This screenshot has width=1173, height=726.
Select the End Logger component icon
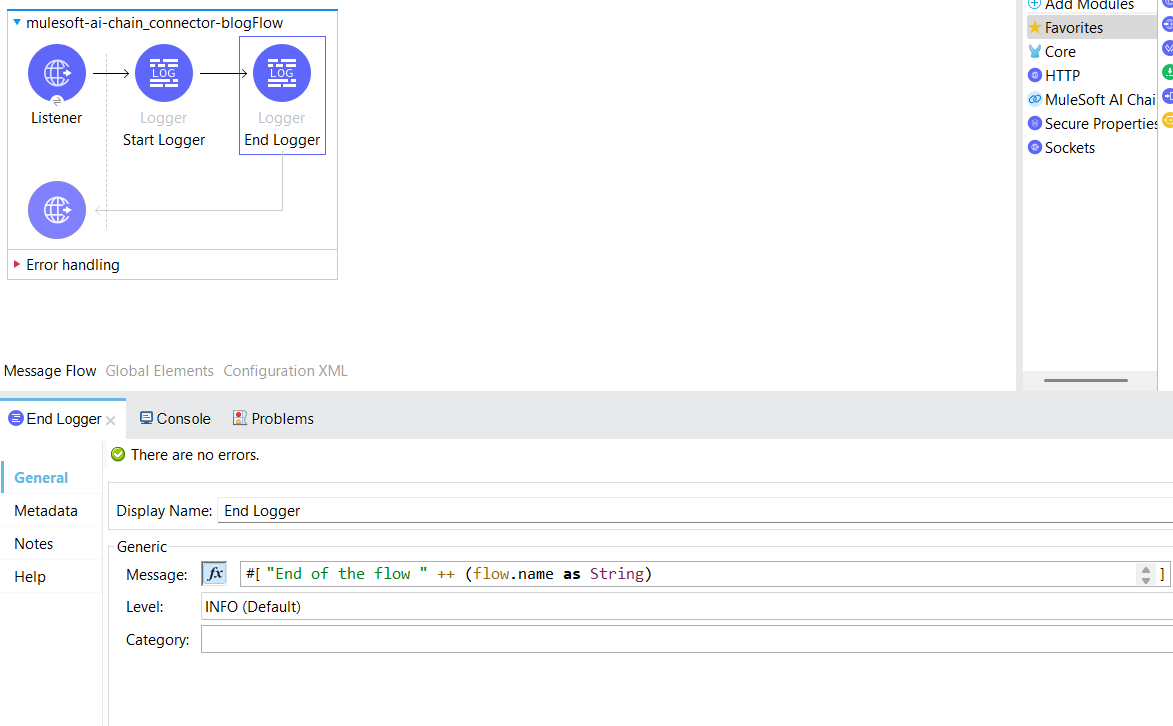click(x=282, y=73)
